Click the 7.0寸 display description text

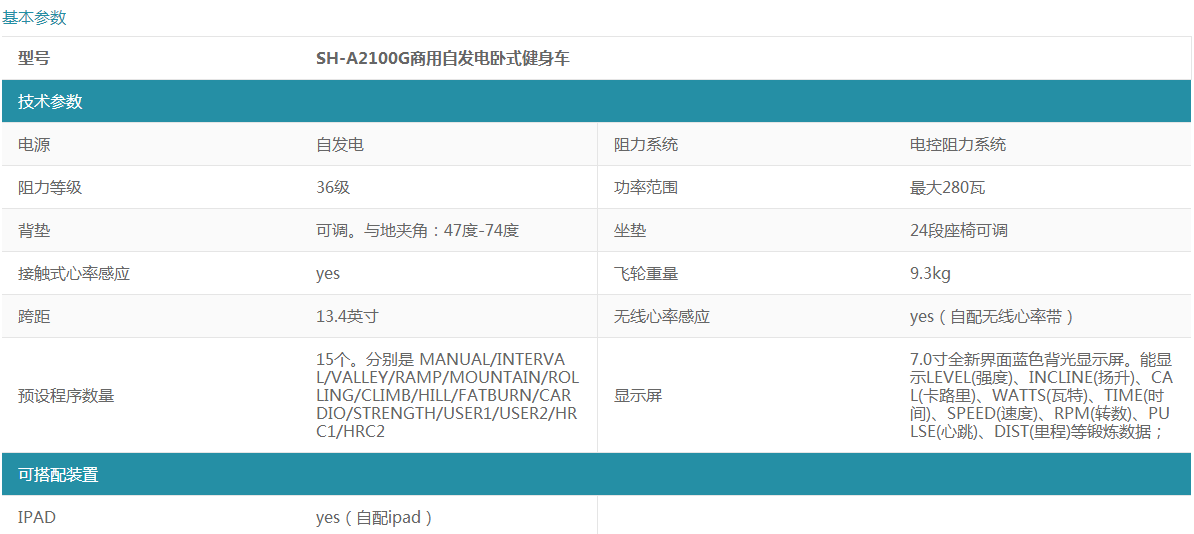[x=1040, y=395]
